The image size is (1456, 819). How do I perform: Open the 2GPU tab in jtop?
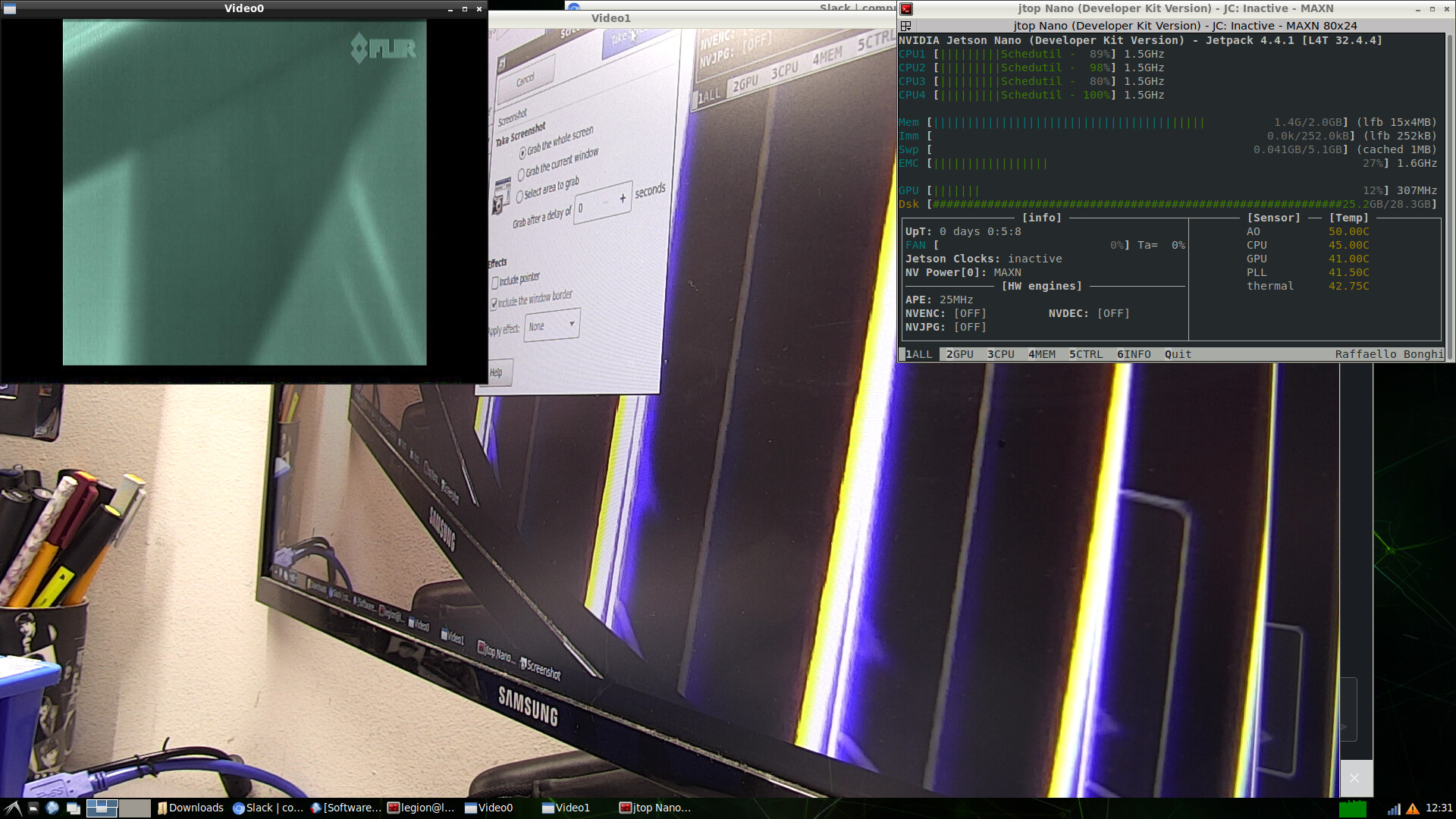pos(960,354)
